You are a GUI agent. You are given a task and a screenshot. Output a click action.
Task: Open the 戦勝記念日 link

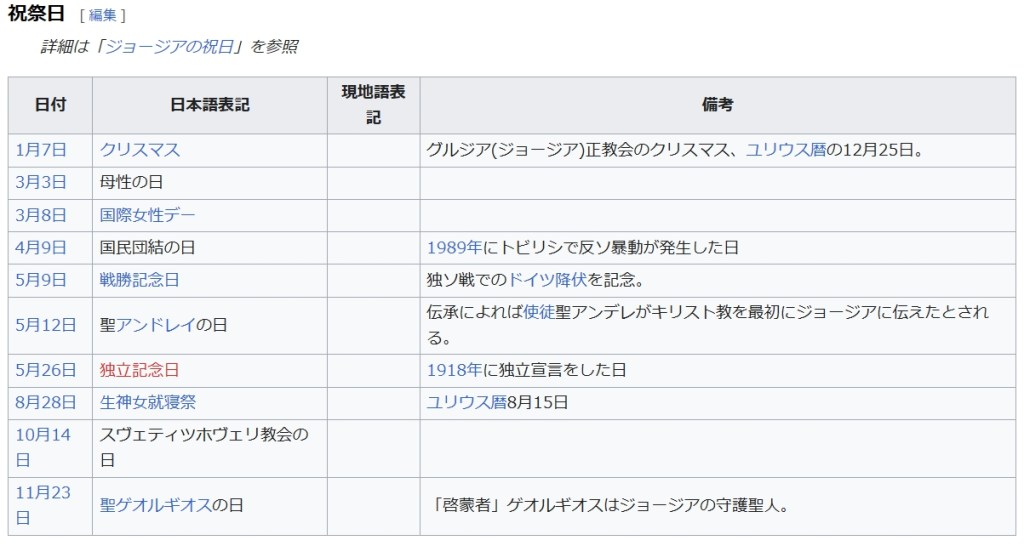tap(140, 280)
